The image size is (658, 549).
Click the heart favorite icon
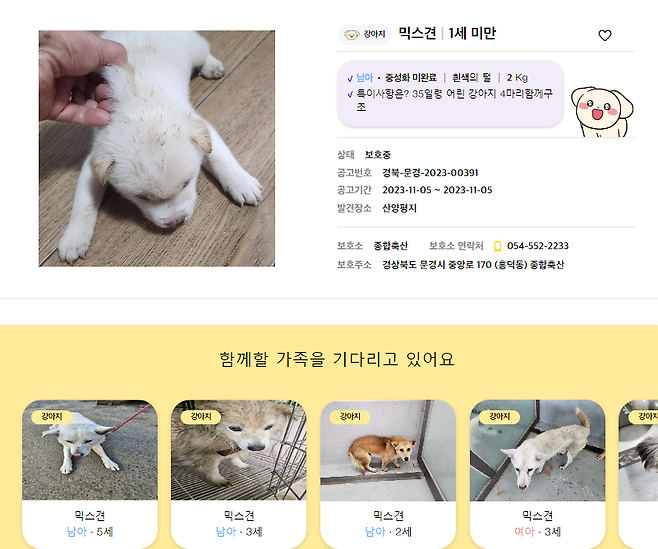pyautogui.click(x=605, y=35)
